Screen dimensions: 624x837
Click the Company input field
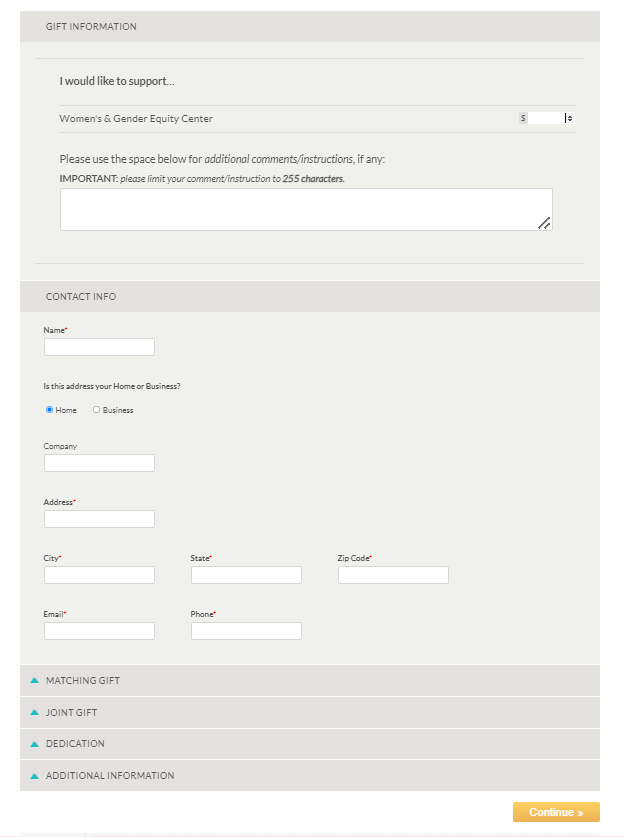point(99,463)
